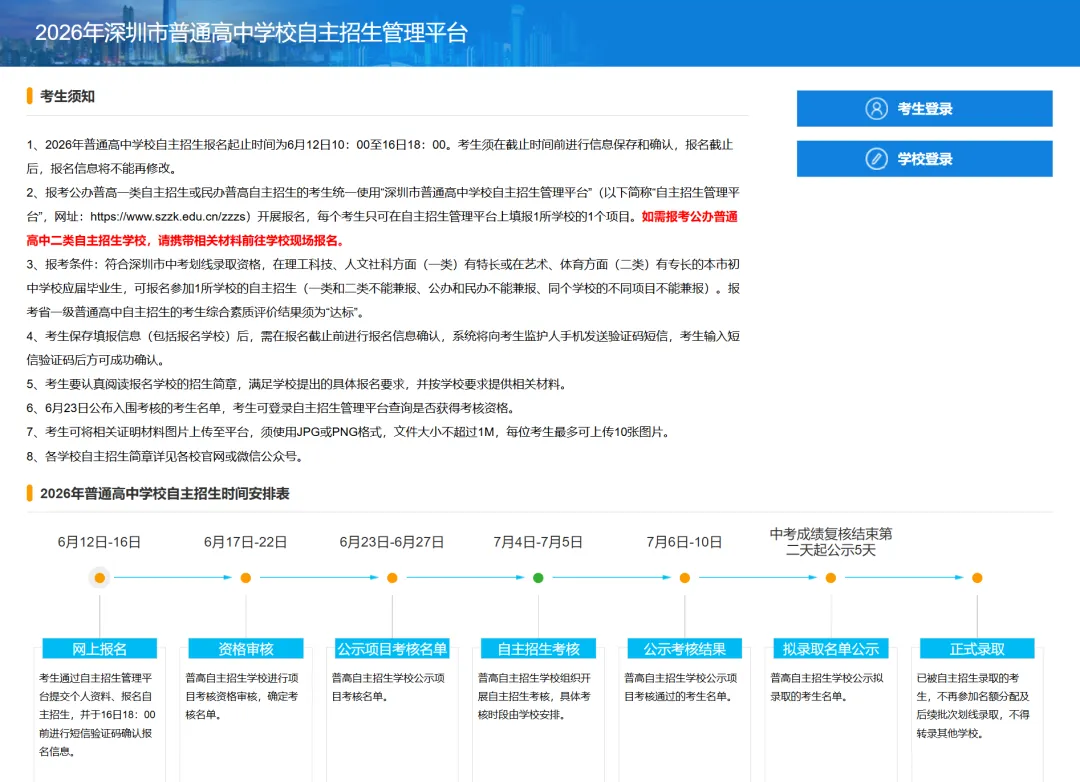Click the pencil icon in 学校登录
This screenshot has width=1080, height=782.
[876, 158]
